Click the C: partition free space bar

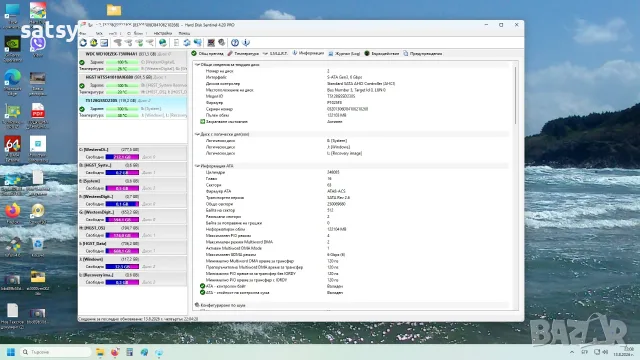pos(122,157)
